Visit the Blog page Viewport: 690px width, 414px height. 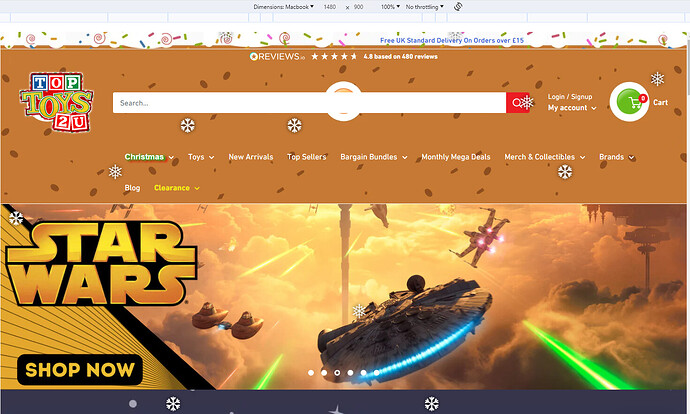132,188
